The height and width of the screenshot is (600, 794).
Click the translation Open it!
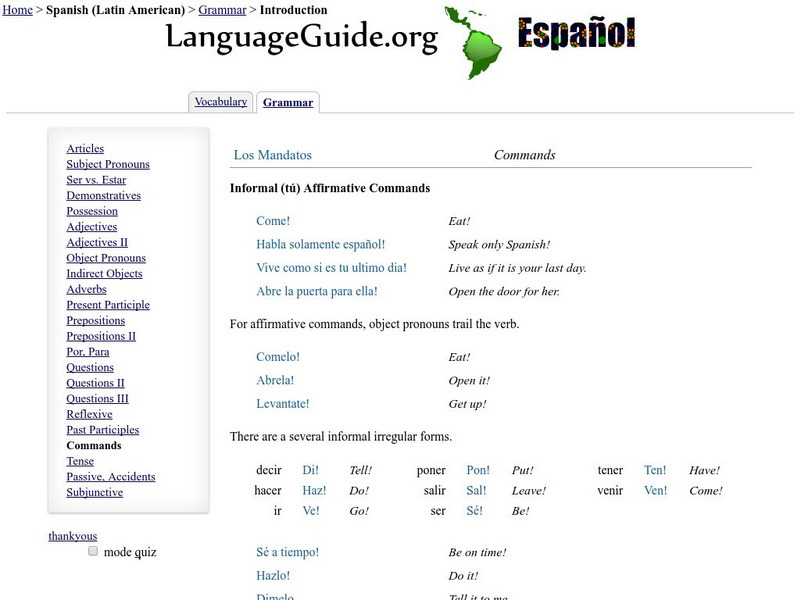469,381
